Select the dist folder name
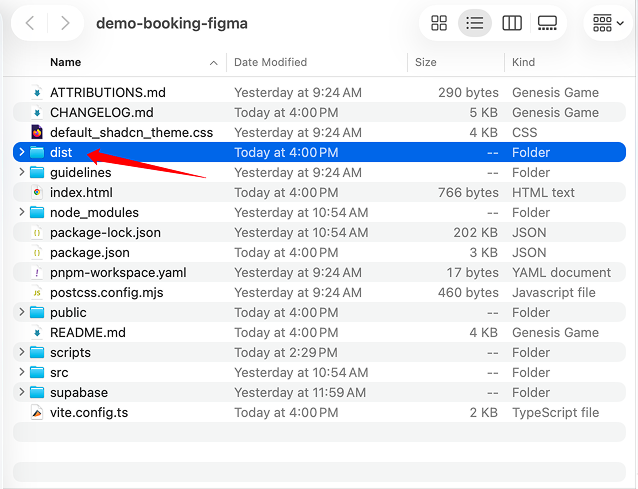Viewport: 638px width, 489px height. [61, 152]
